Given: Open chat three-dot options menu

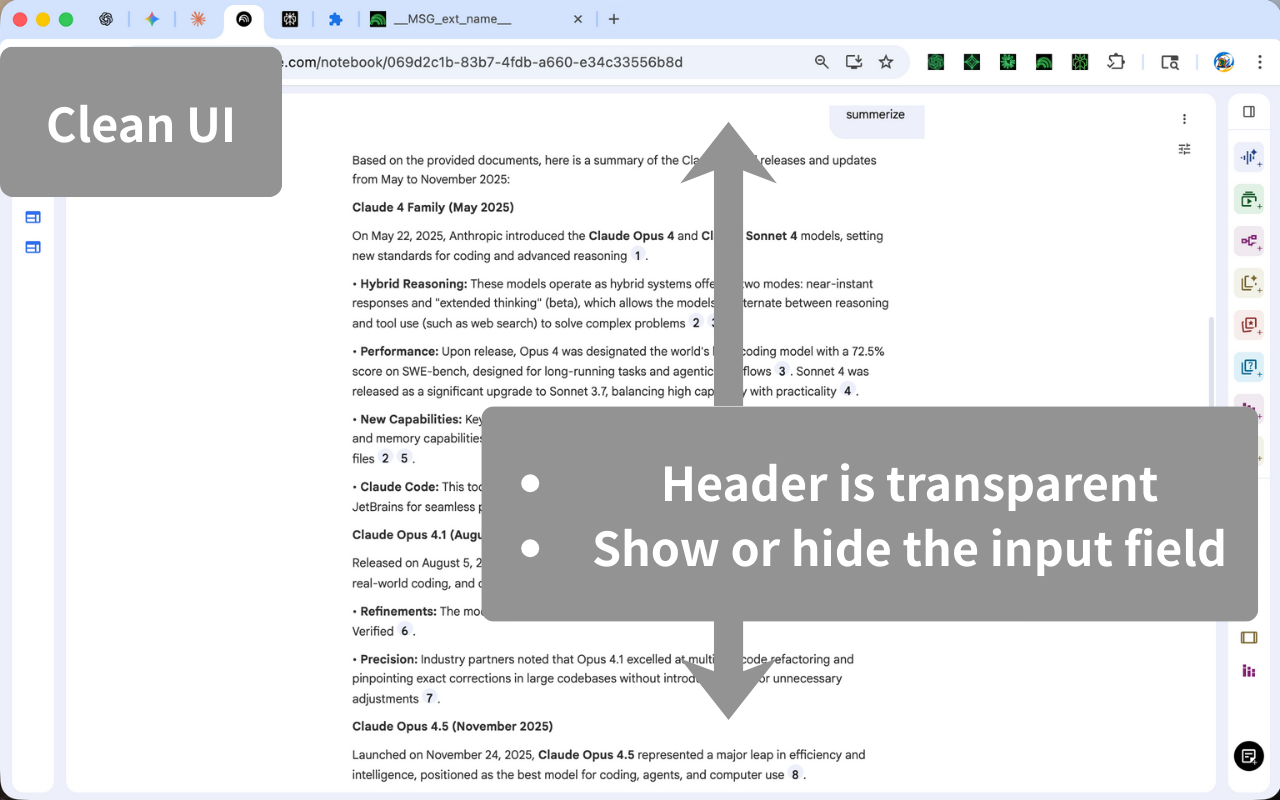Looking at the screenshot, I should (x=1184, y=119).
